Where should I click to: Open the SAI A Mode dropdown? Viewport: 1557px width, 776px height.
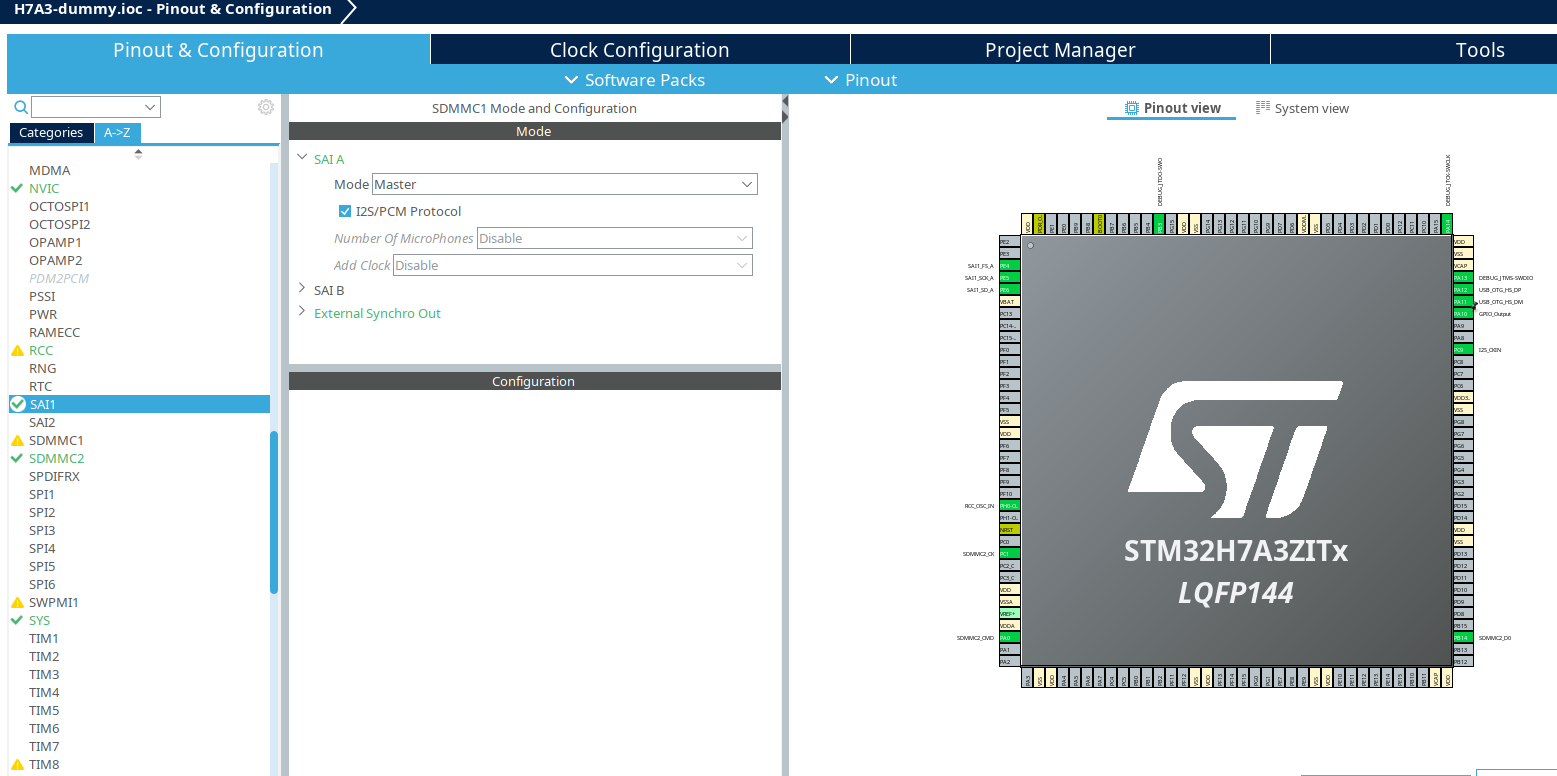coord(747,184)
